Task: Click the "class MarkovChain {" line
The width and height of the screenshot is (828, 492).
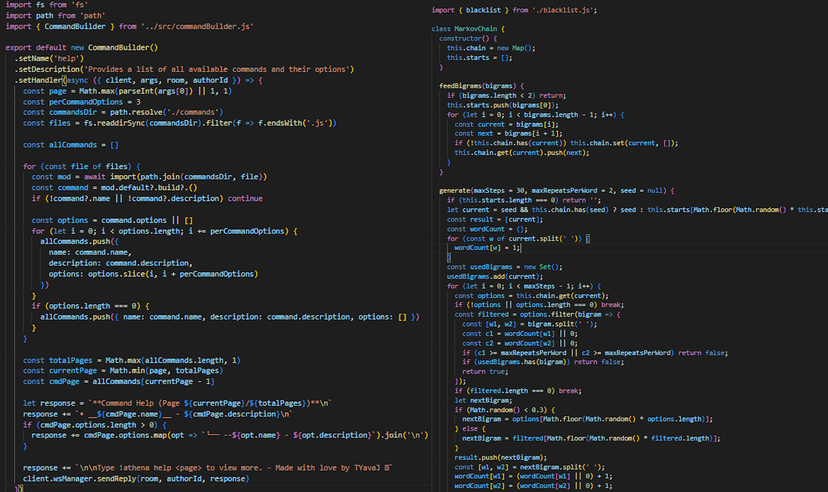Action: tap(468, 29)
